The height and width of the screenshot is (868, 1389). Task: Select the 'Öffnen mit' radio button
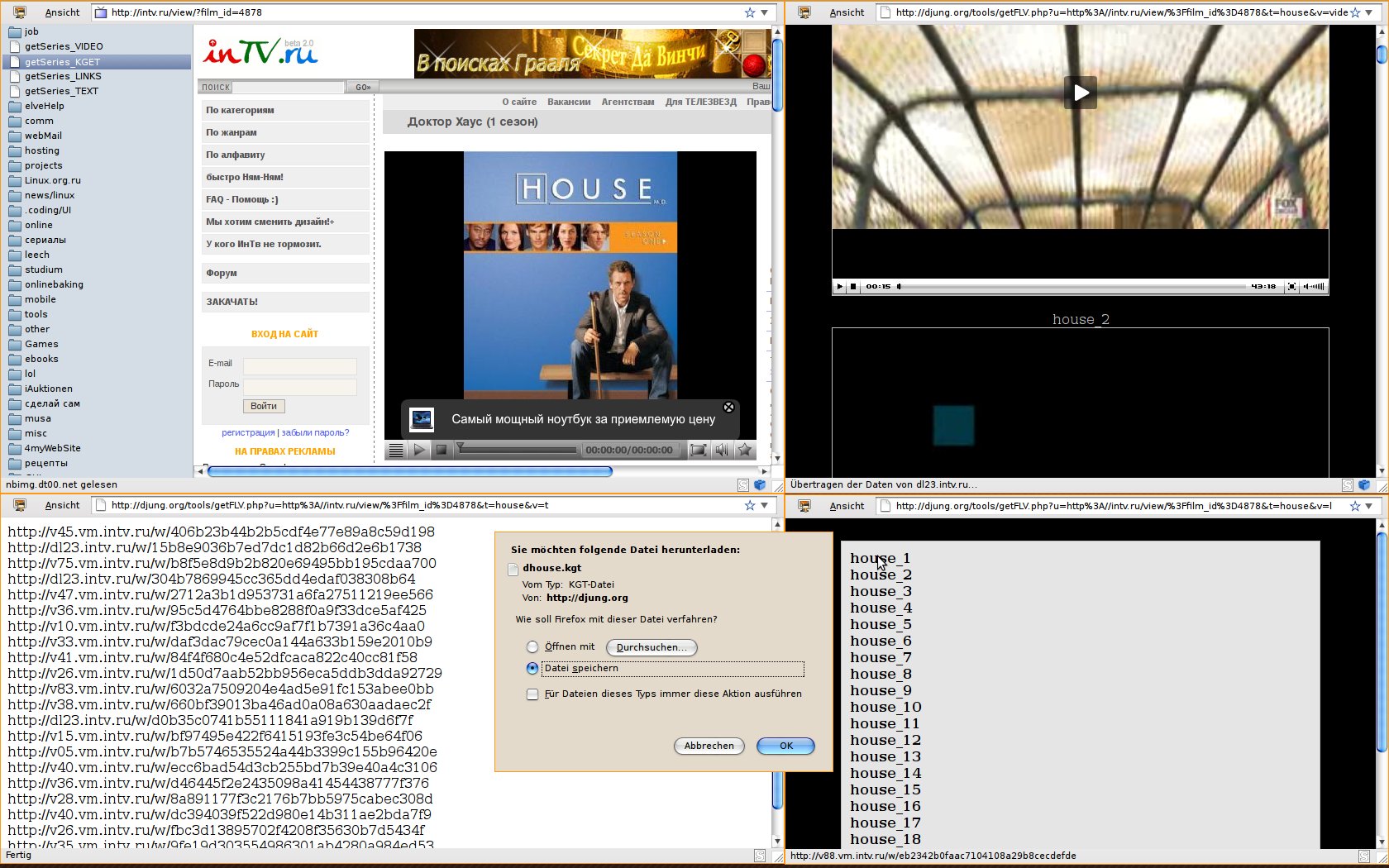tap(532, 647)
